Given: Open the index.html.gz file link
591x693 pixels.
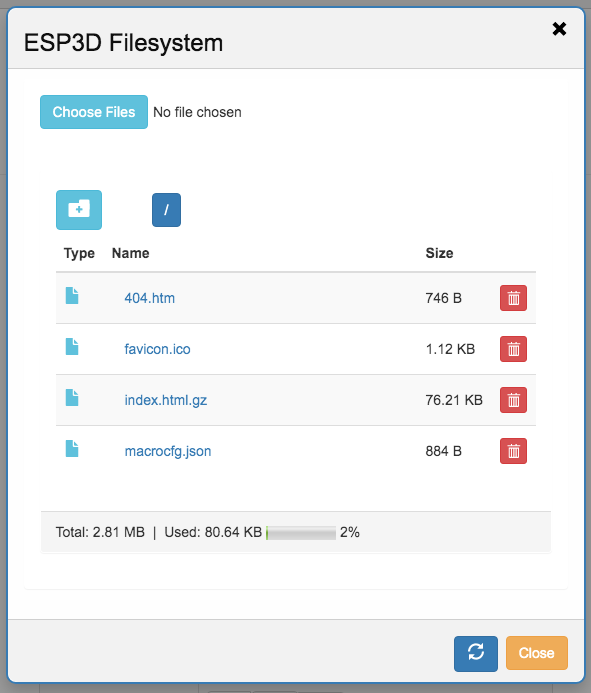Looking at the screenshot, I should click(166, 400).
